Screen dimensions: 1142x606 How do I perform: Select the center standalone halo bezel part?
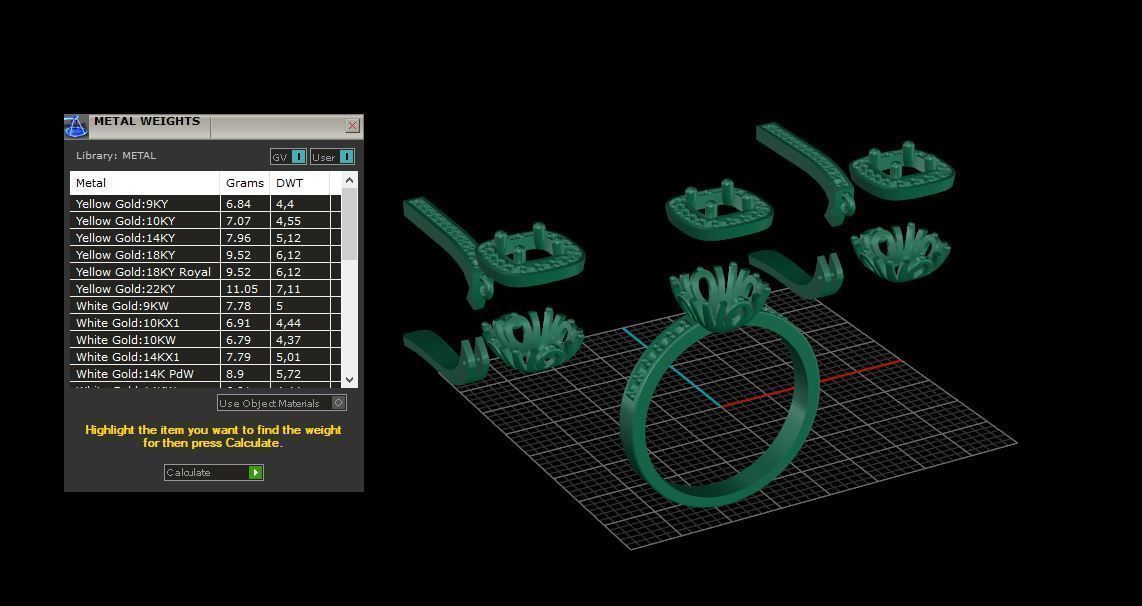(719, 211)
